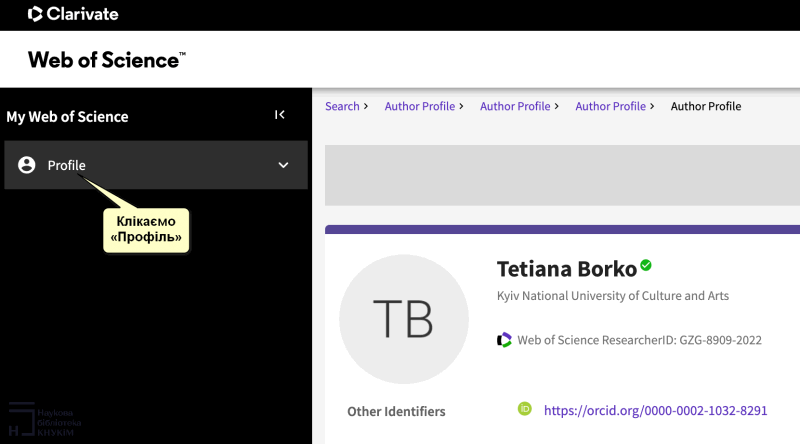Click the yellow «Профіль» tooltip callout
Screen dimensions: 800x444
[x=148, y=231]
